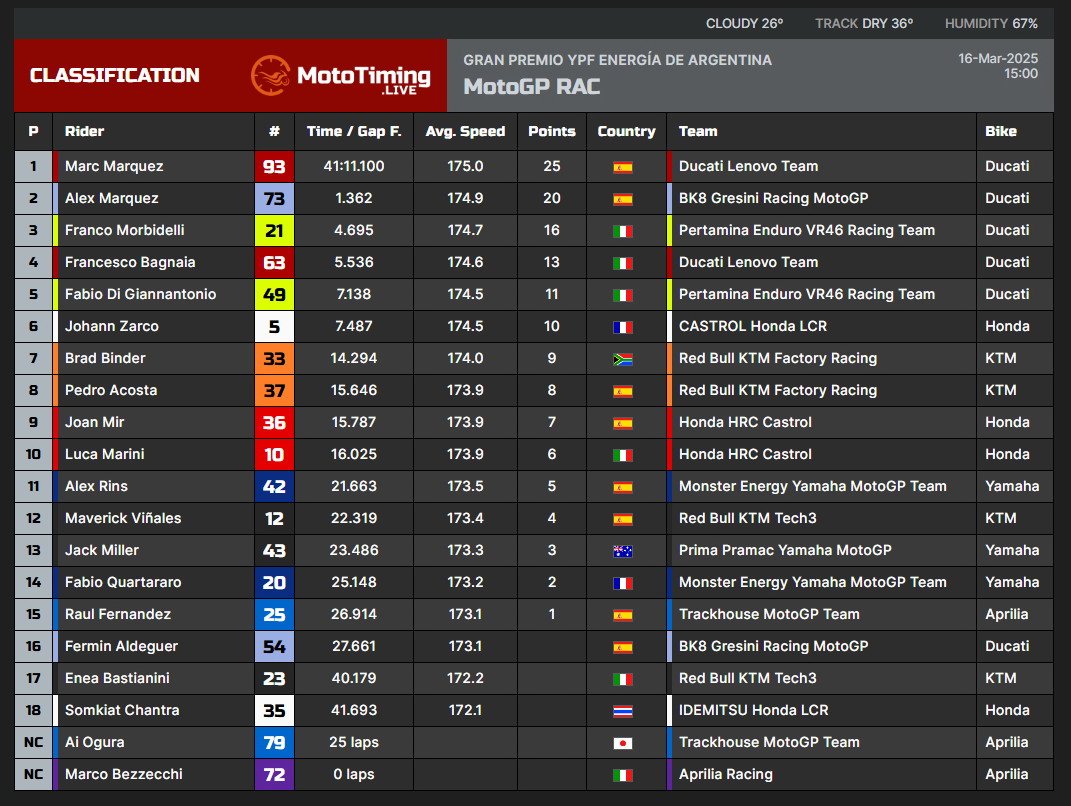Click the CLASSIFICATION title
Viewport: 1071px width, 806px height.
coord(115,75)
